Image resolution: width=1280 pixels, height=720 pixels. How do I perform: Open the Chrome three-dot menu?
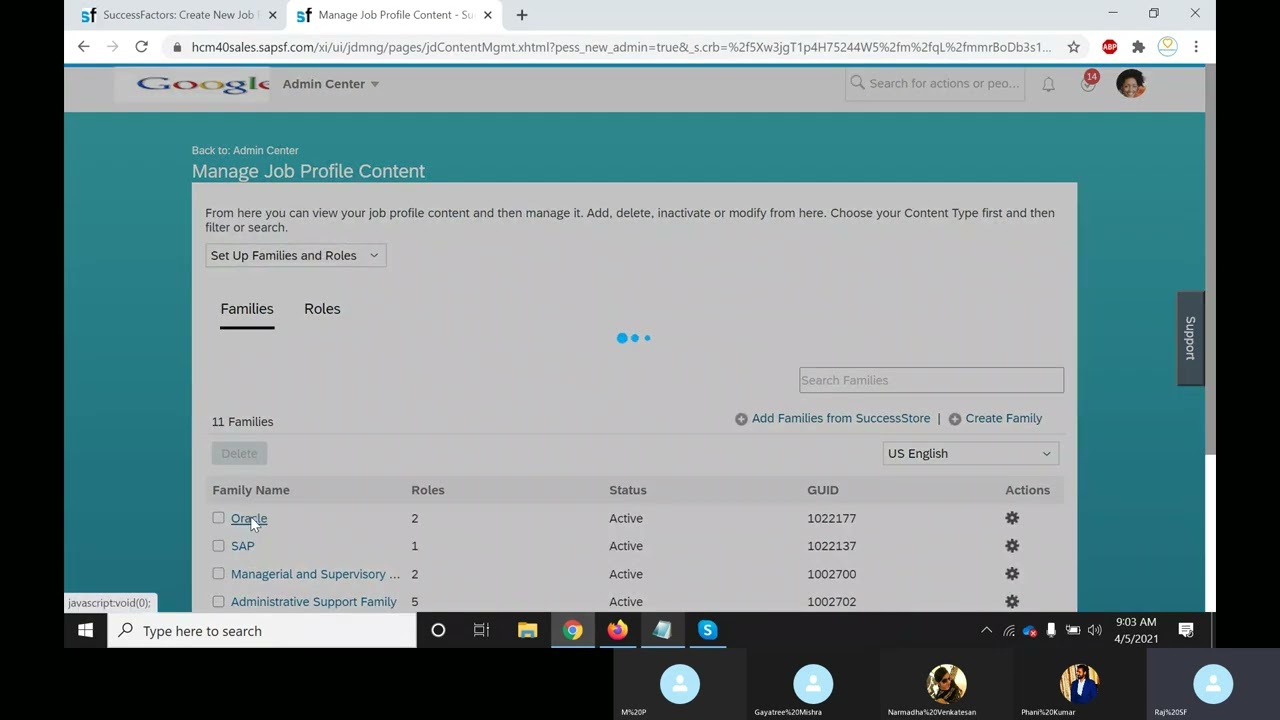(x=1196, y=47)
